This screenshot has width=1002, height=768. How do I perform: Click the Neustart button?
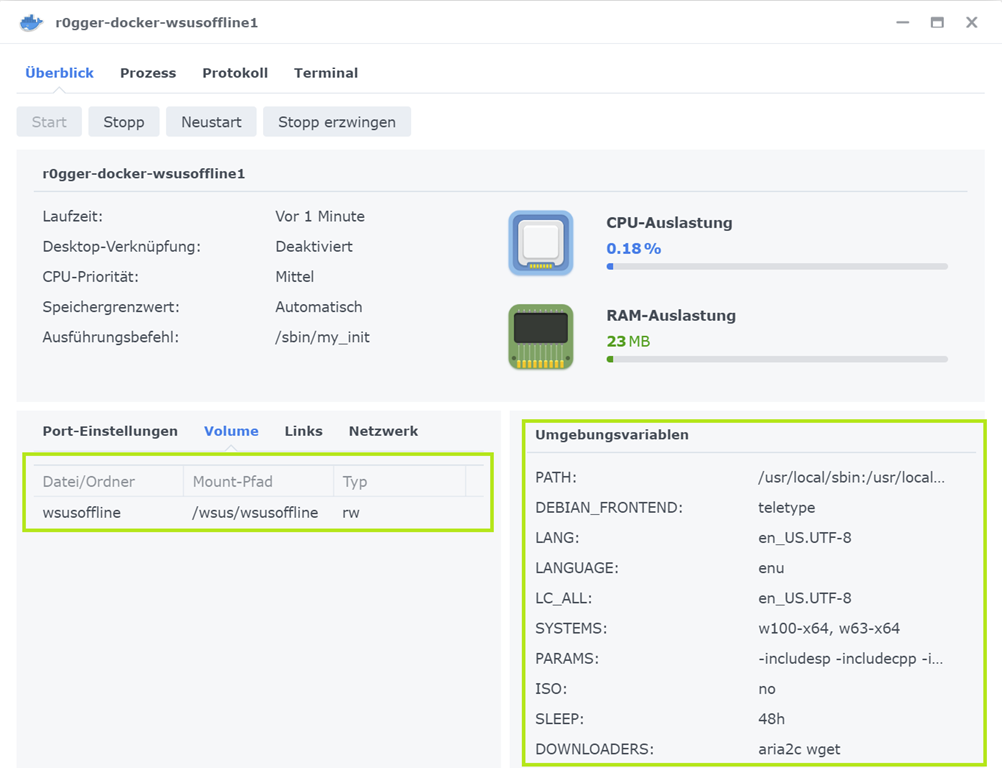(x=211, y=122)
